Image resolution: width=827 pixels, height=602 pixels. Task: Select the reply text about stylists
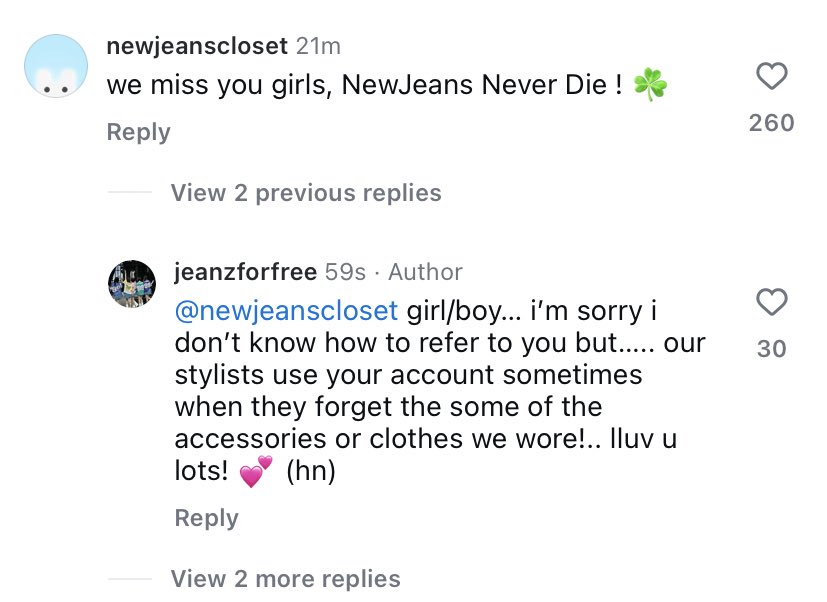pyautogui.click(x=410, y=375)
